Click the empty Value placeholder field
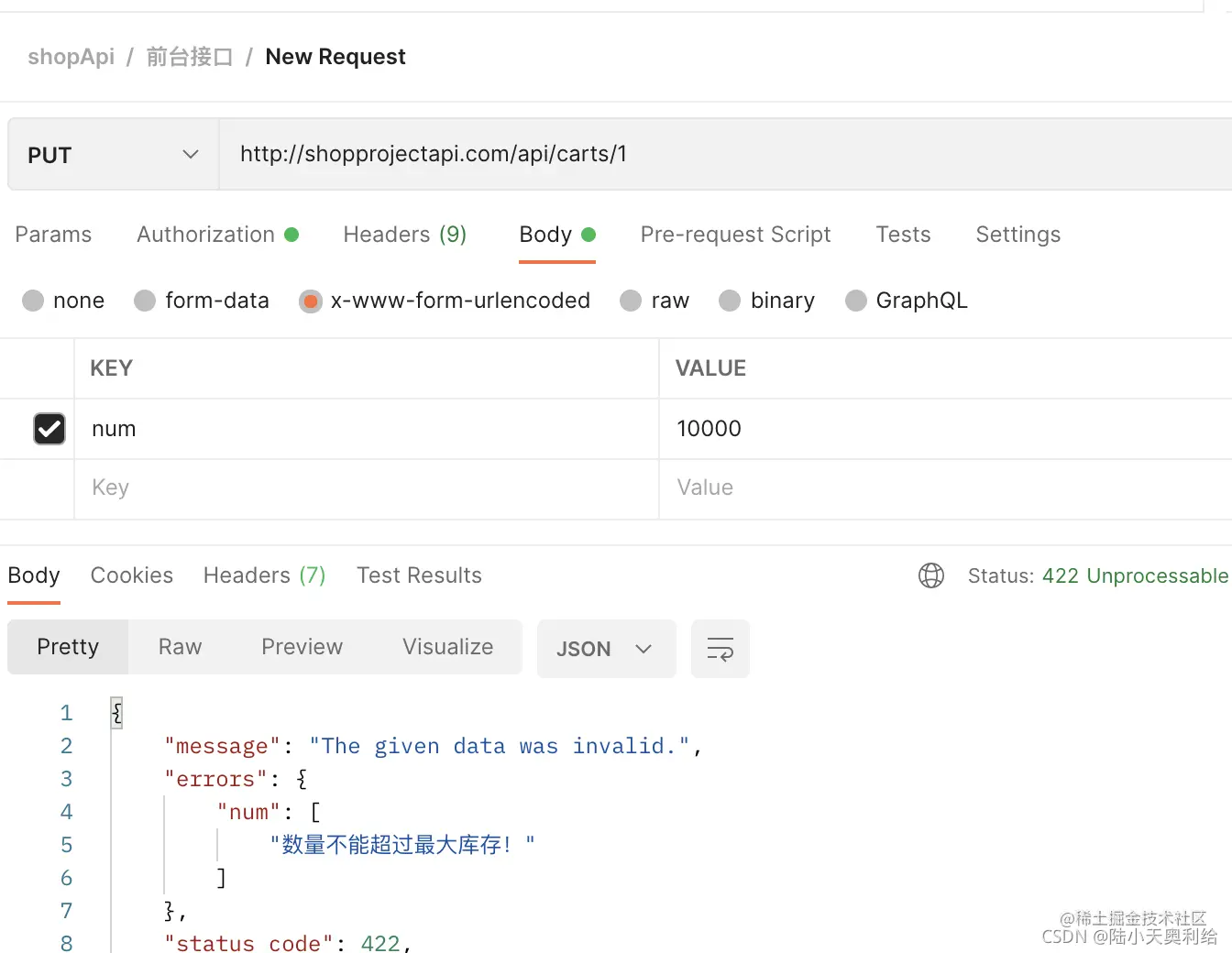Screen dimensions: 1232x953 (946, 488)
